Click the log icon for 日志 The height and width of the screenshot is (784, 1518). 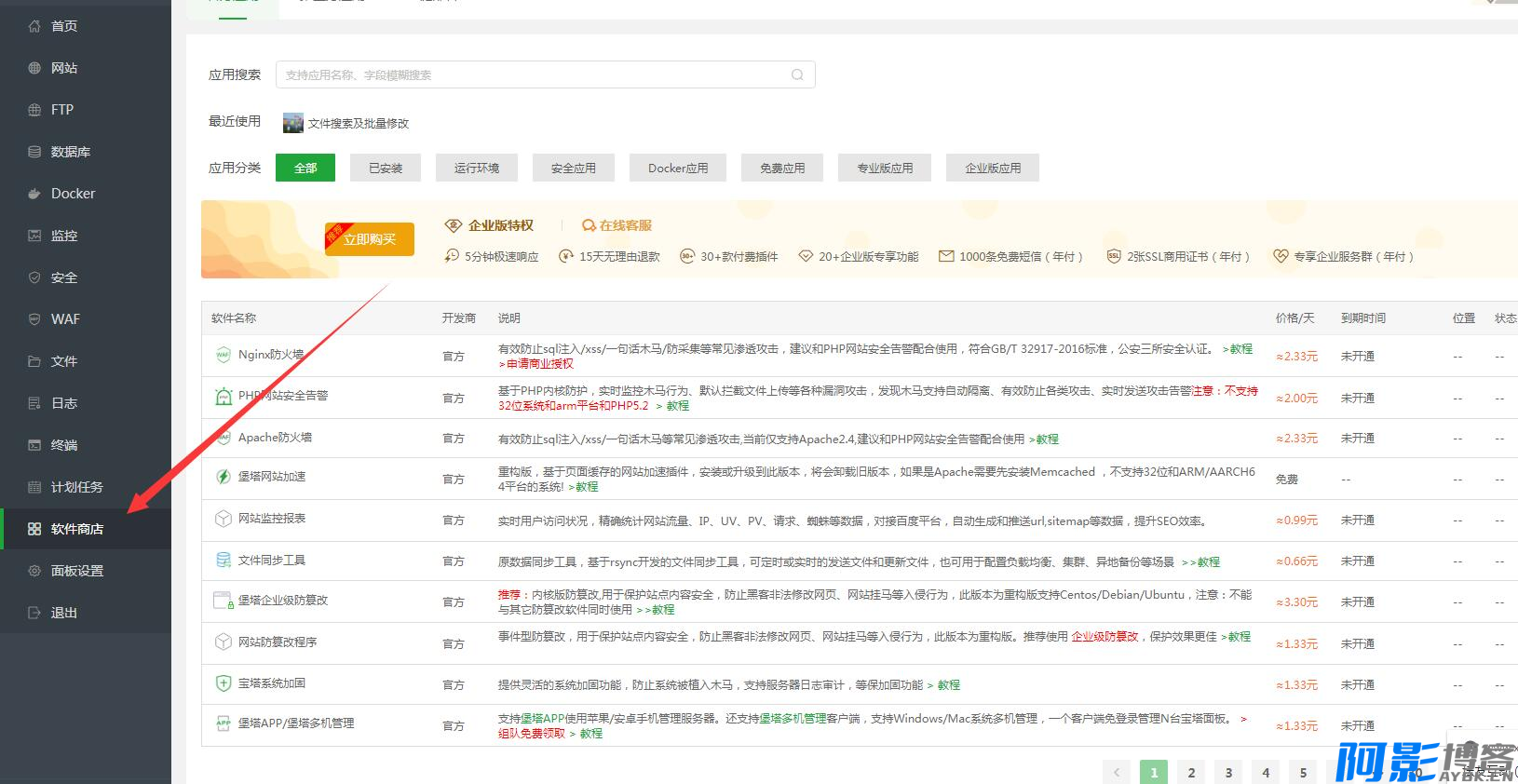(x=34, y=403)
